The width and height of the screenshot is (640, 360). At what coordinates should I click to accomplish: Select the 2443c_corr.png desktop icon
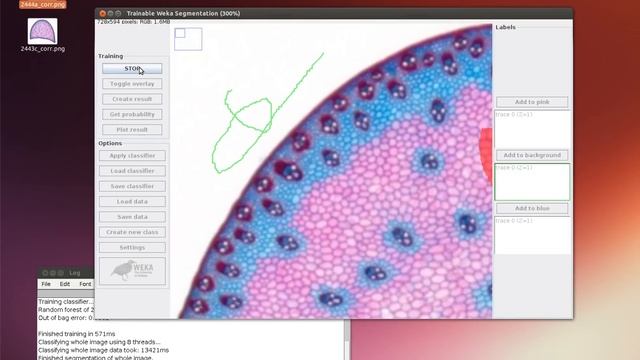coord(43,35)
